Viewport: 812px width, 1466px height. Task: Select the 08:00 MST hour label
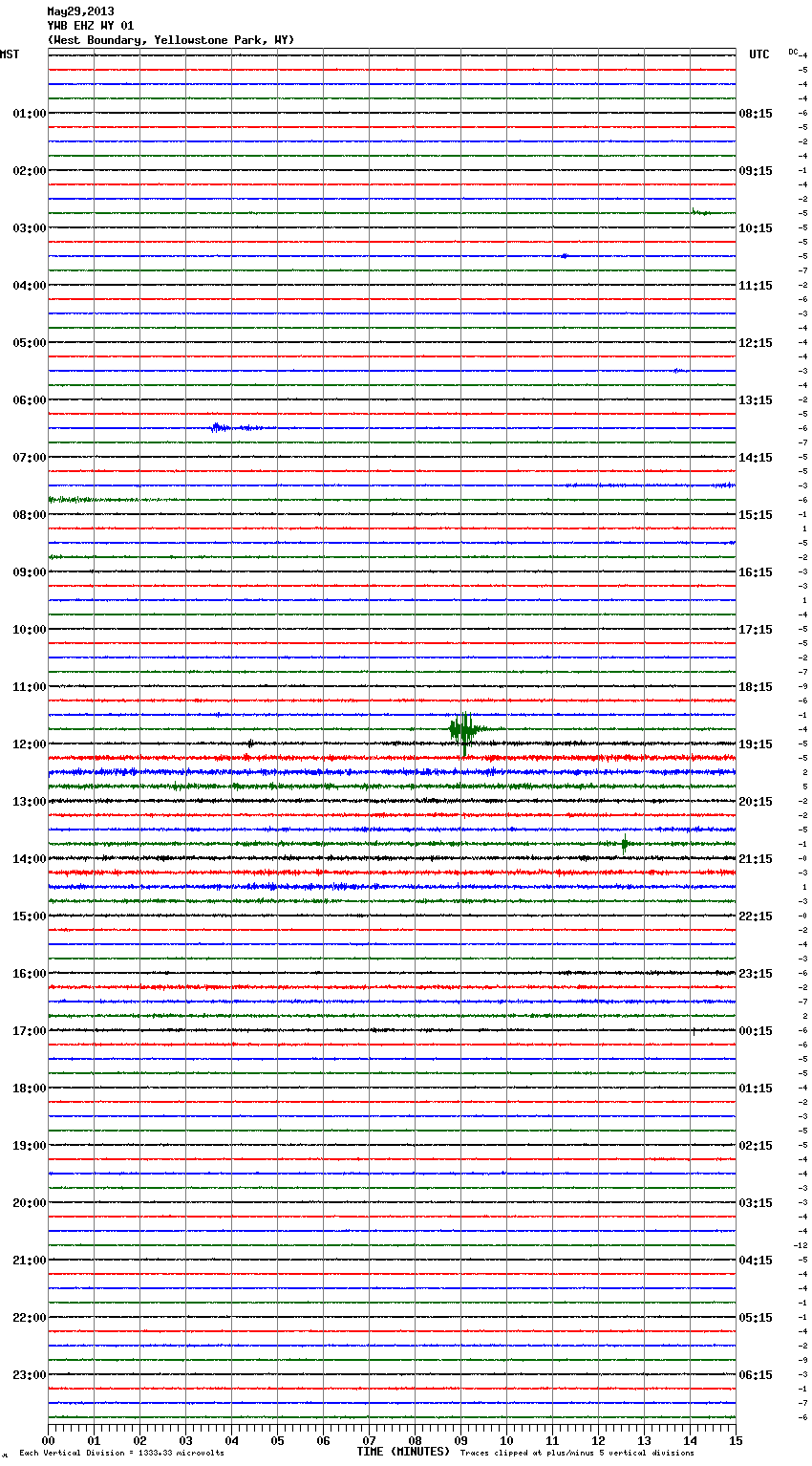coord(30,515)
